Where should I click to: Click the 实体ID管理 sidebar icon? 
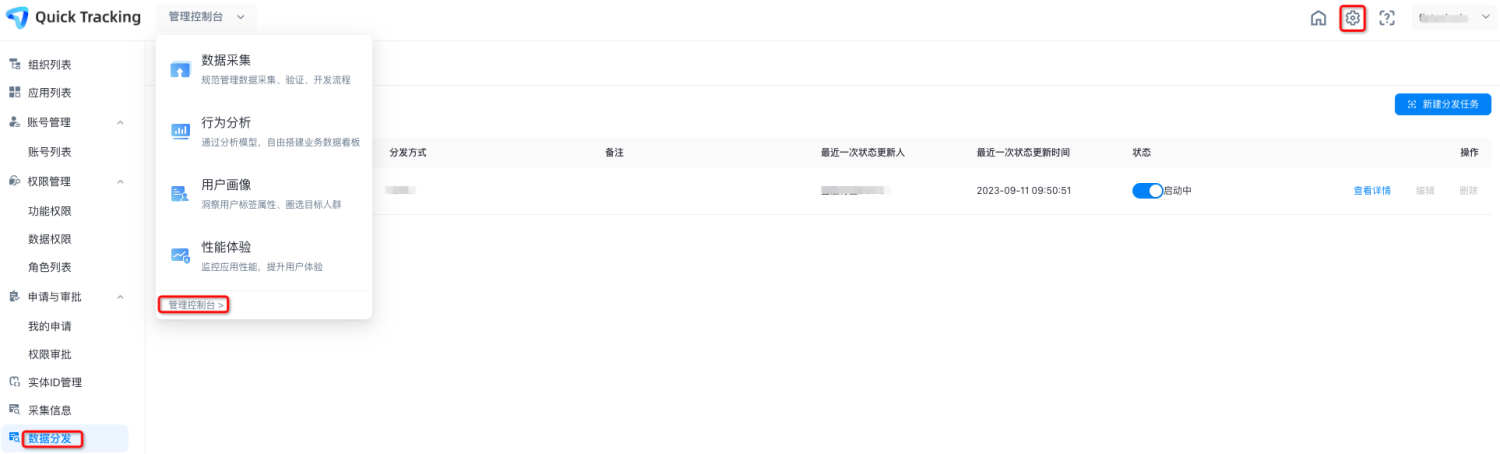click(14, 382)
